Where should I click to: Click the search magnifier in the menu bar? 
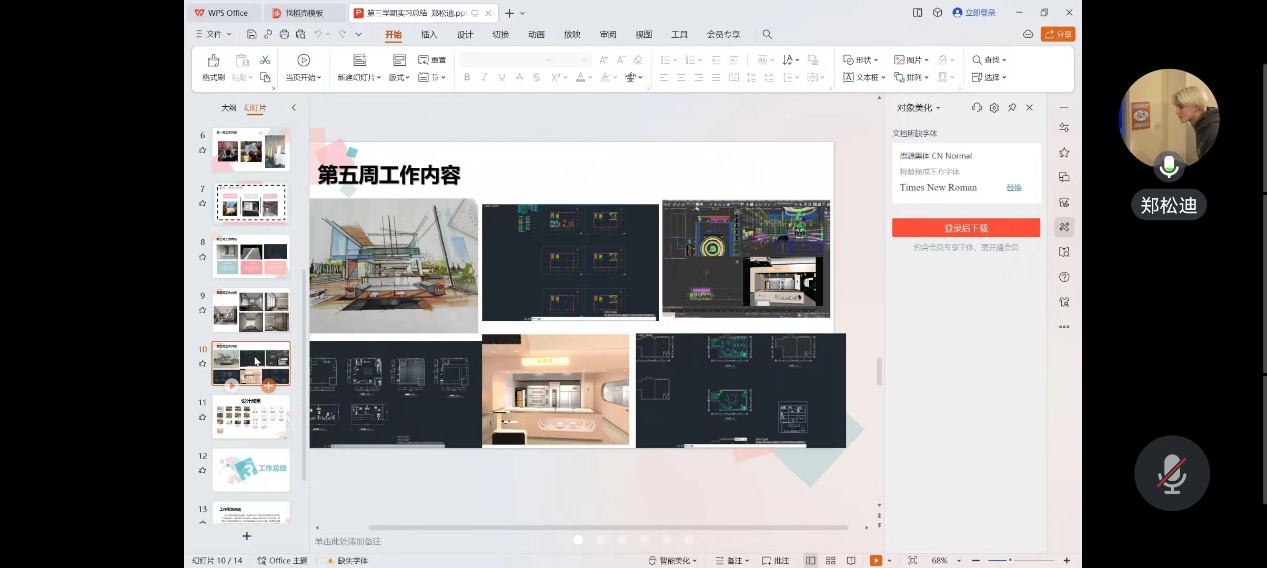pyautogui.click(x=767, y=34)
